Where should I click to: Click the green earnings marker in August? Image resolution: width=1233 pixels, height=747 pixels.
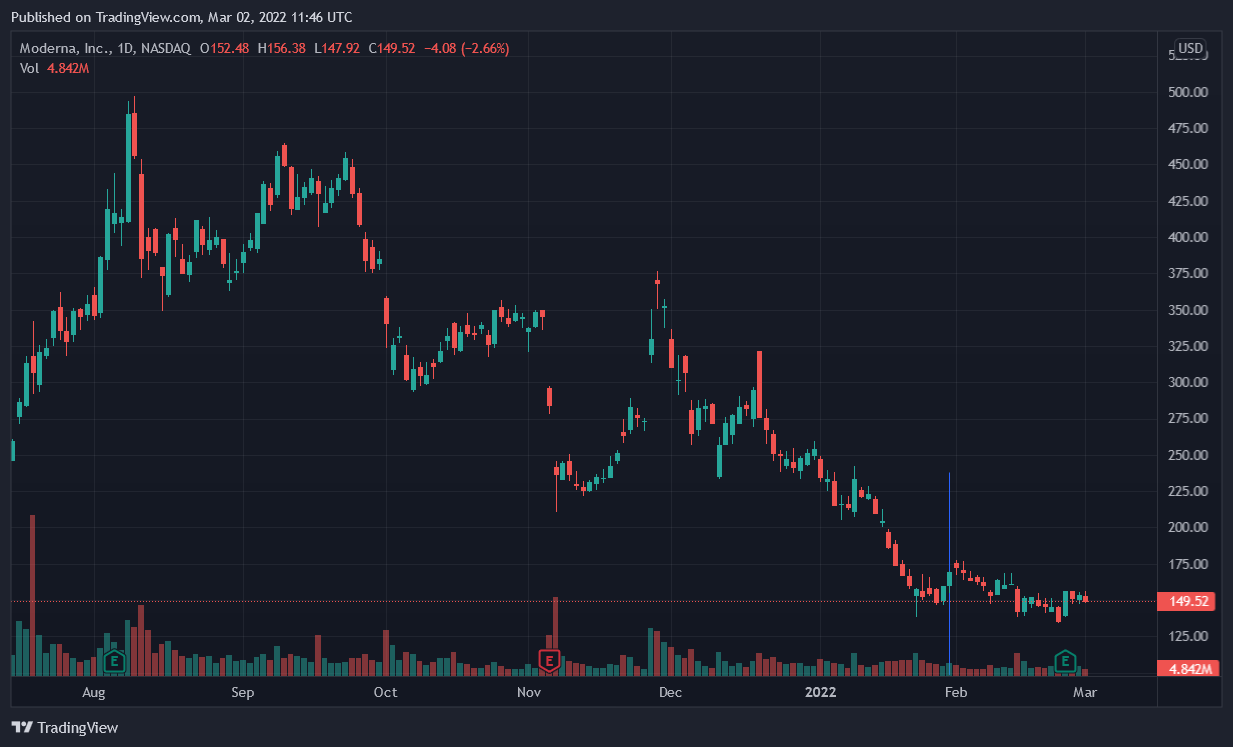coord(115,660)
